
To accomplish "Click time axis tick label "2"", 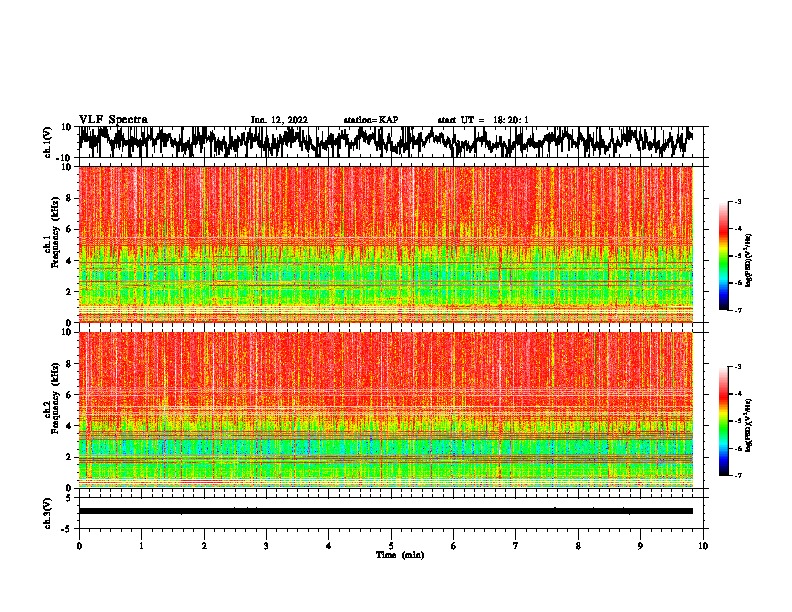I will click(204, 546).
